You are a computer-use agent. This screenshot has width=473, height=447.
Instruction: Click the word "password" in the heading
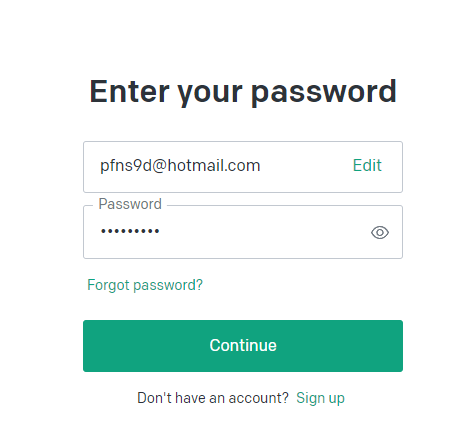pyautogui.click(x=324, y=93)
